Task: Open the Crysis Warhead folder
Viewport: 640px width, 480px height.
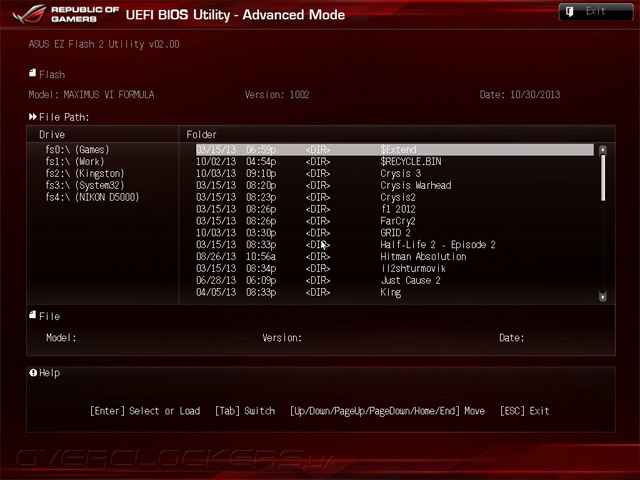Action: pos(395,185)
